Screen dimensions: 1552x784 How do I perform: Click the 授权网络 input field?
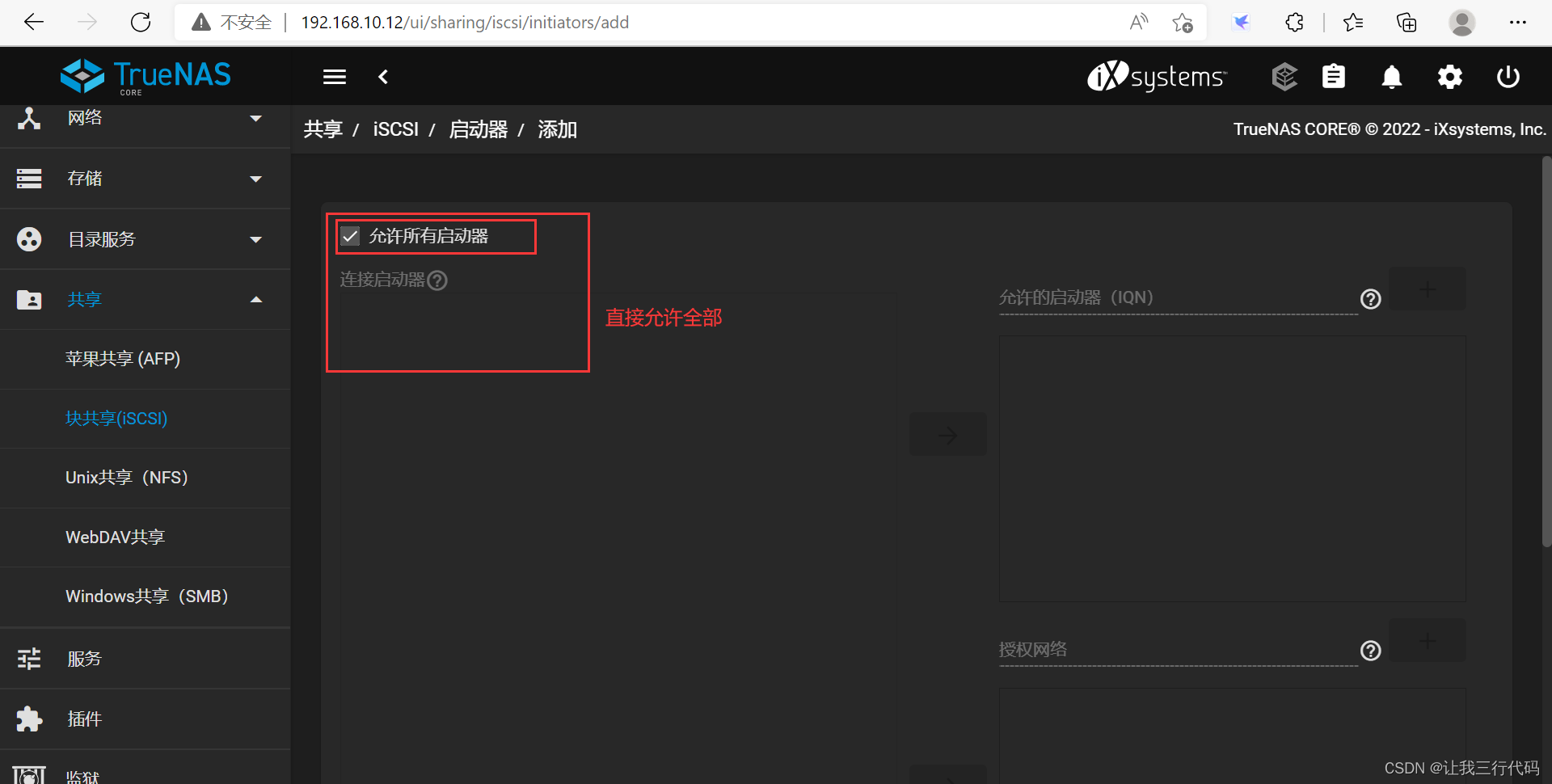(1178, 650)
